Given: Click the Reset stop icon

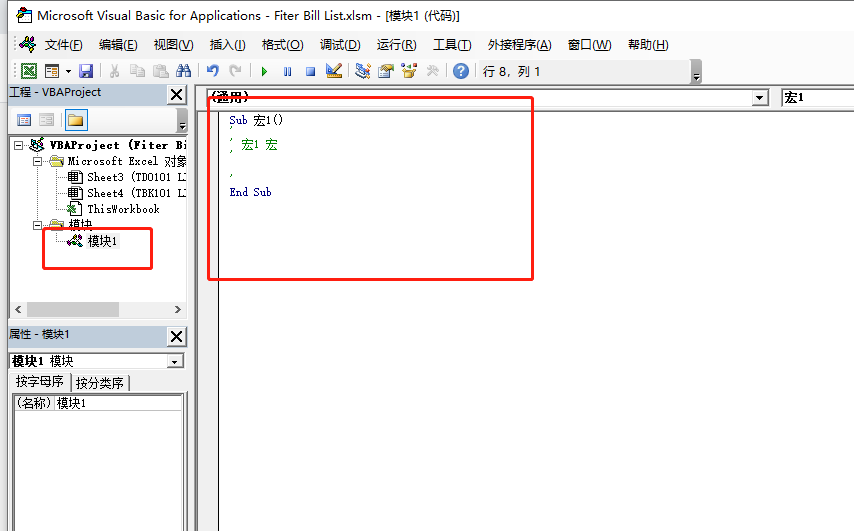Looking at the screenshot, I should coord(310,71).
